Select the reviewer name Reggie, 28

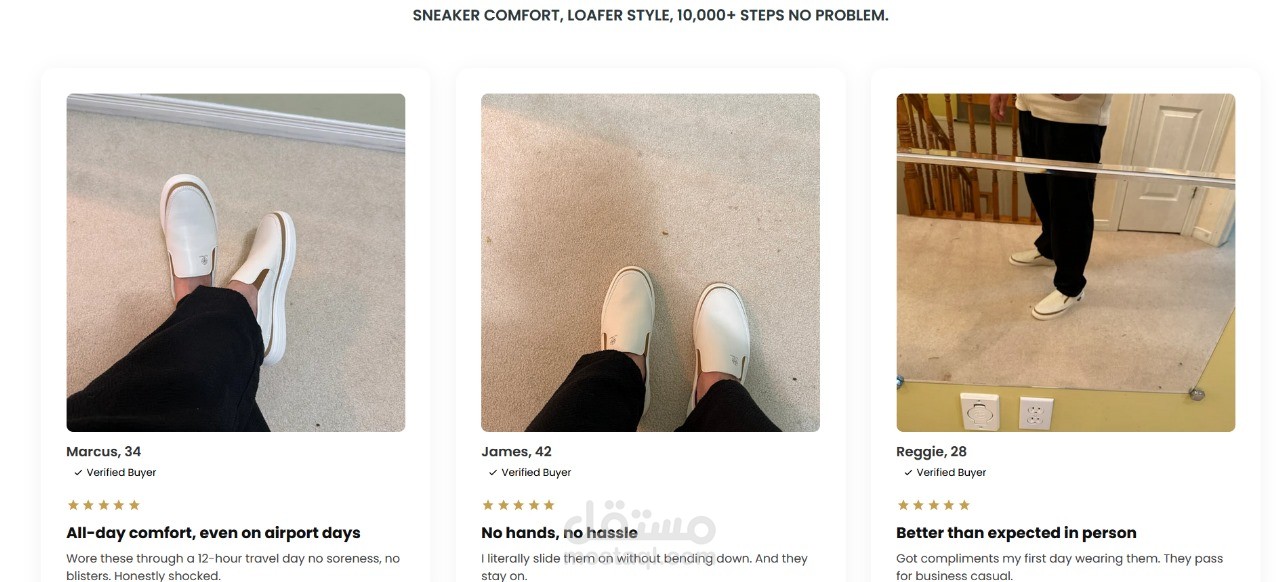pyautogui.click(x=932, y=452)
